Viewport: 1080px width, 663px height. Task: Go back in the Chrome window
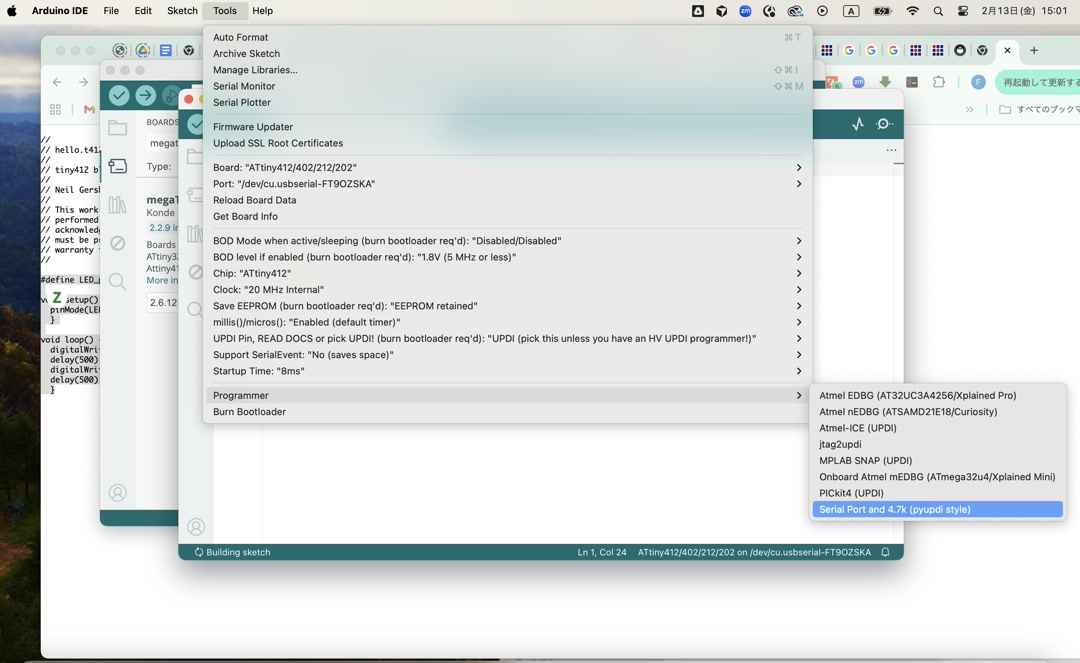click(57, 82)
